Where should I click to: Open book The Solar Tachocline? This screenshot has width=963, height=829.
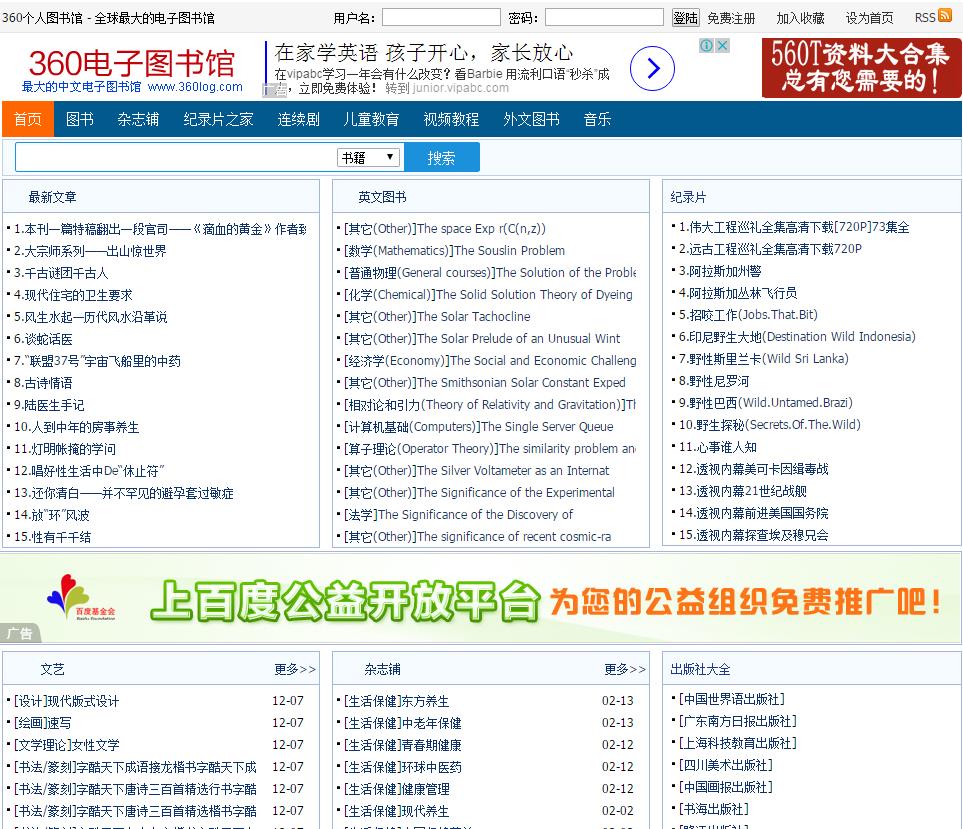437,317
